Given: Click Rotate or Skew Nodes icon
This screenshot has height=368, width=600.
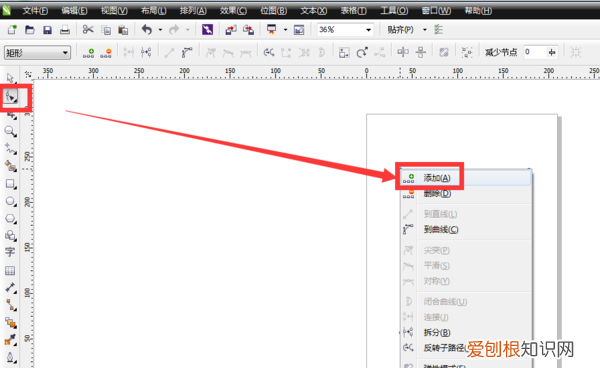Looking at the screenshot, I should 362,52.
